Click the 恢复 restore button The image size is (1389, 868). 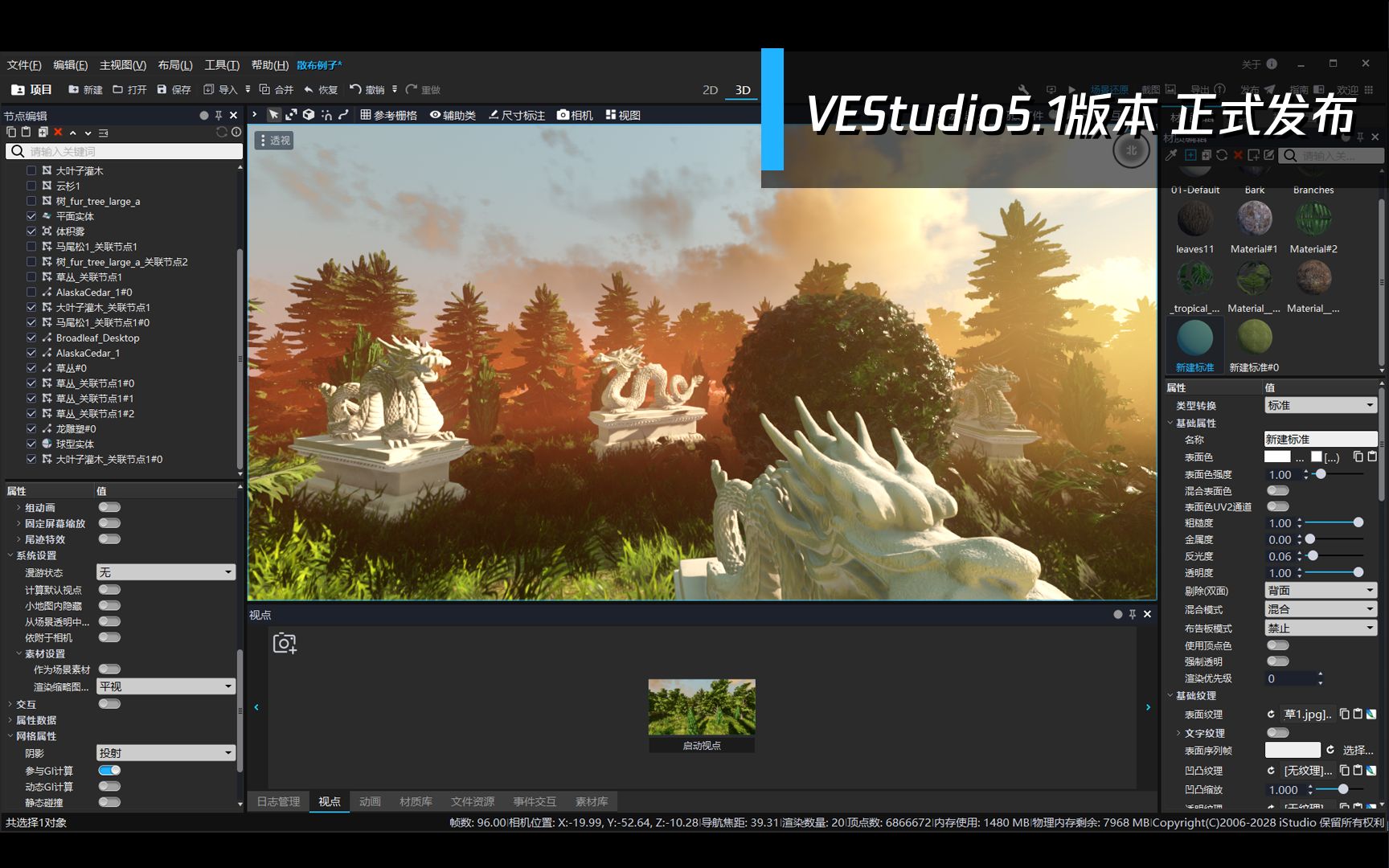pyautogui.click(x=321, y=89)
